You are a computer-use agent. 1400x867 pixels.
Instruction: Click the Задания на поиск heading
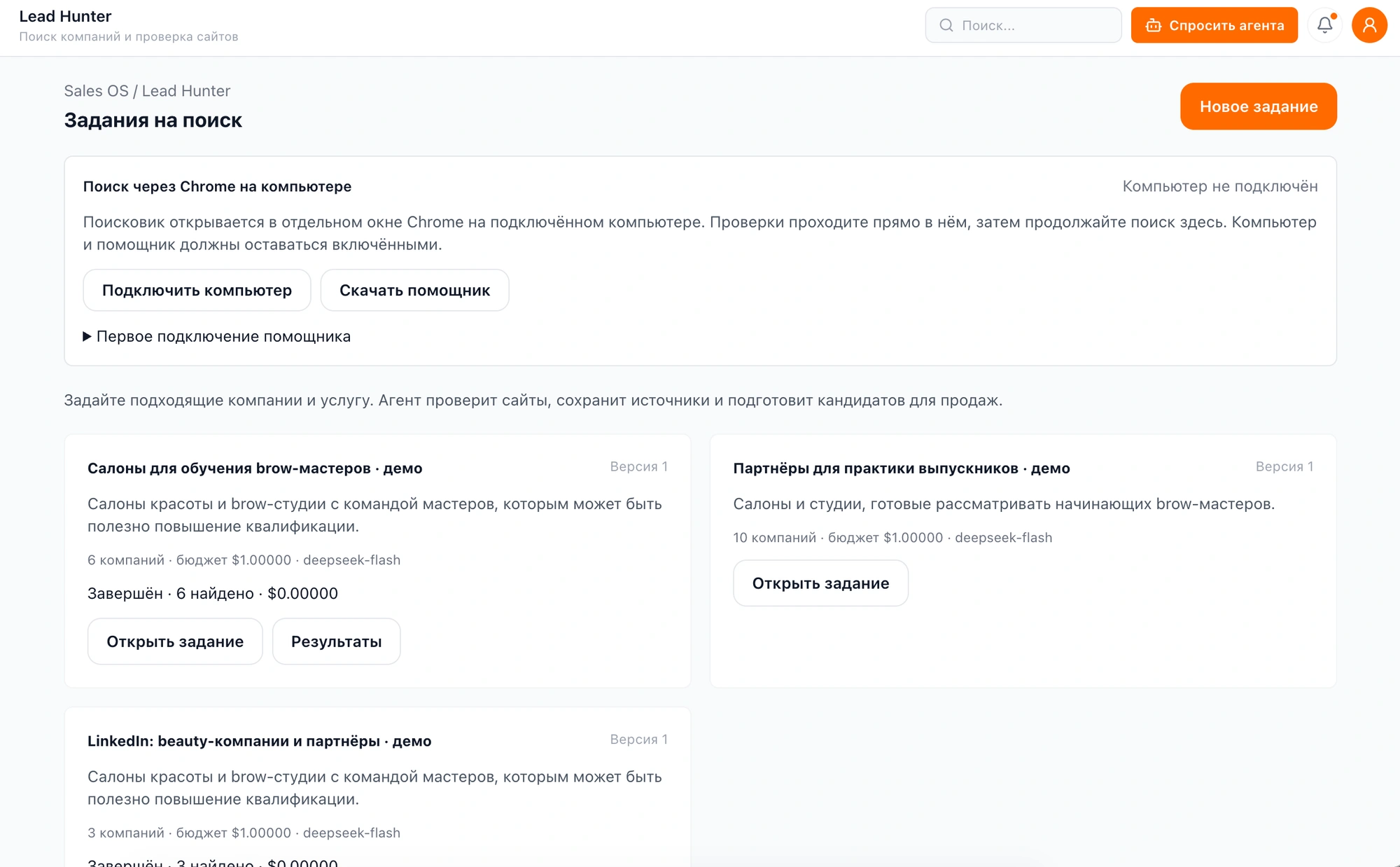click(153, 120)
